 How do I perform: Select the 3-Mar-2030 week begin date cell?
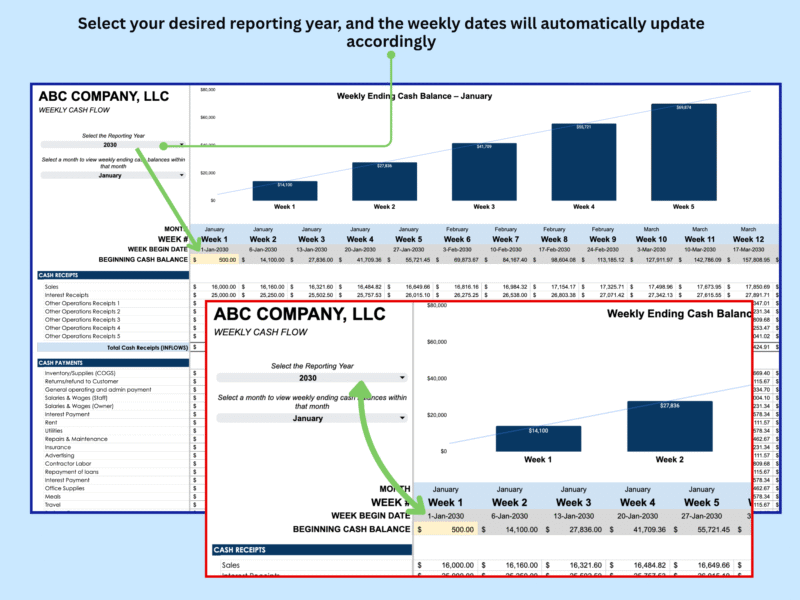pyautogui.click(x=651, y=249)
